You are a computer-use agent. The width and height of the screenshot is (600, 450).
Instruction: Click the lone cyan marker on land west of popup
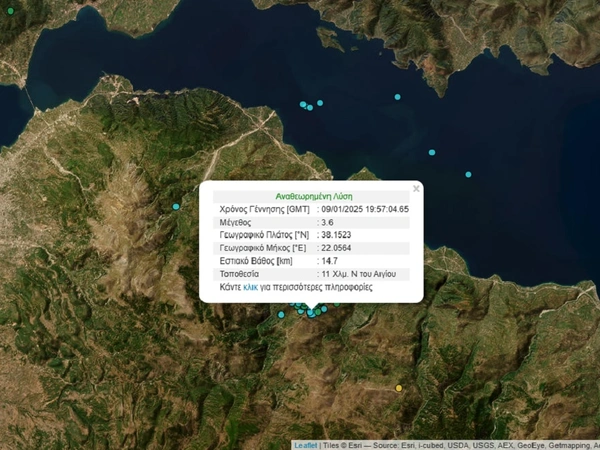[x=176, y=206]
